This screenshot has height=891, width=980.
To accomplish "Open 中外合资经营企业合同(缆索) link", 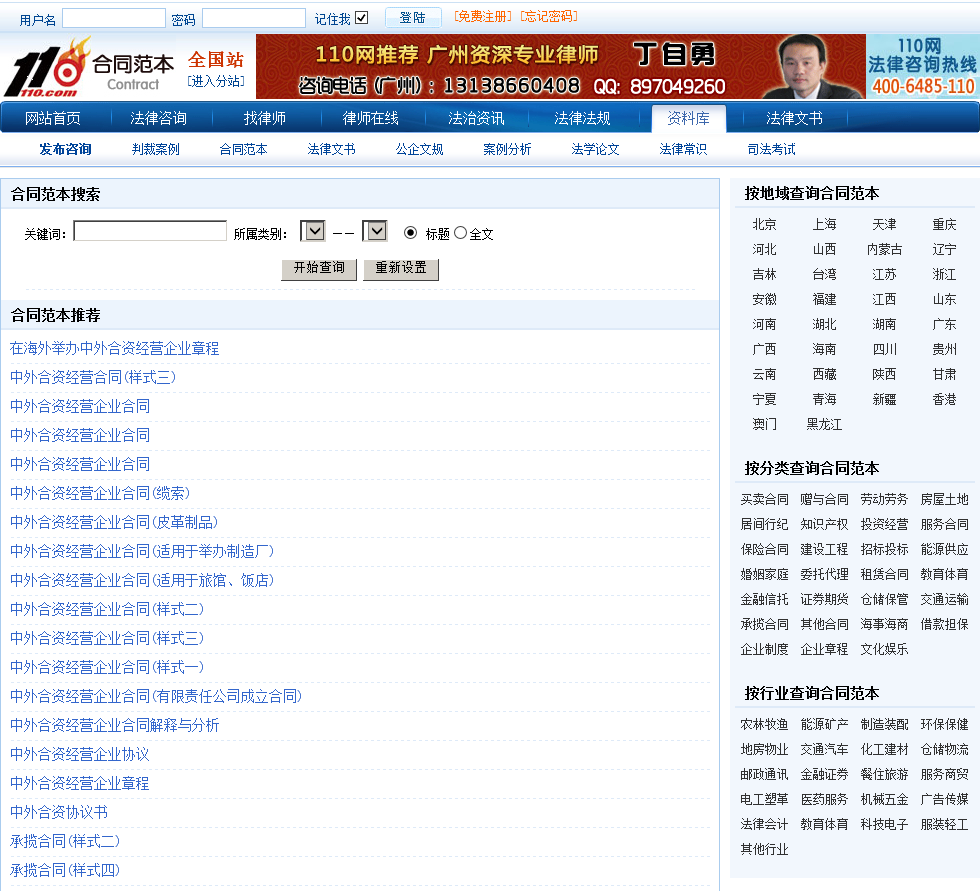I will [99, 494].
